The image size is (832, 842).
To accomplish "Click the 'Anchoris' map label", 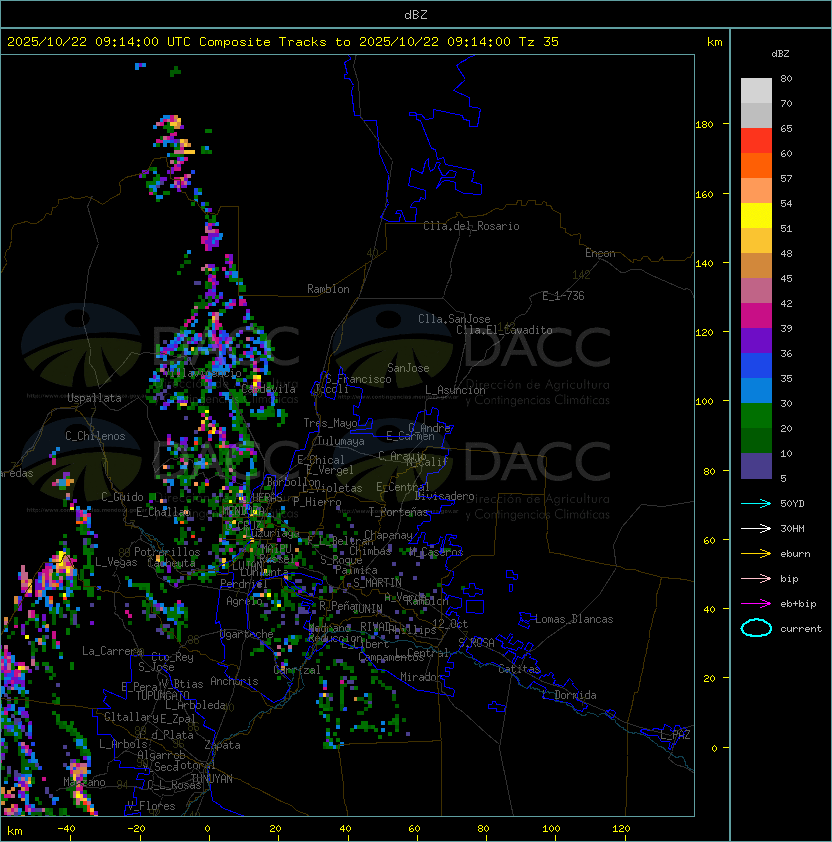I will [234, 681].
